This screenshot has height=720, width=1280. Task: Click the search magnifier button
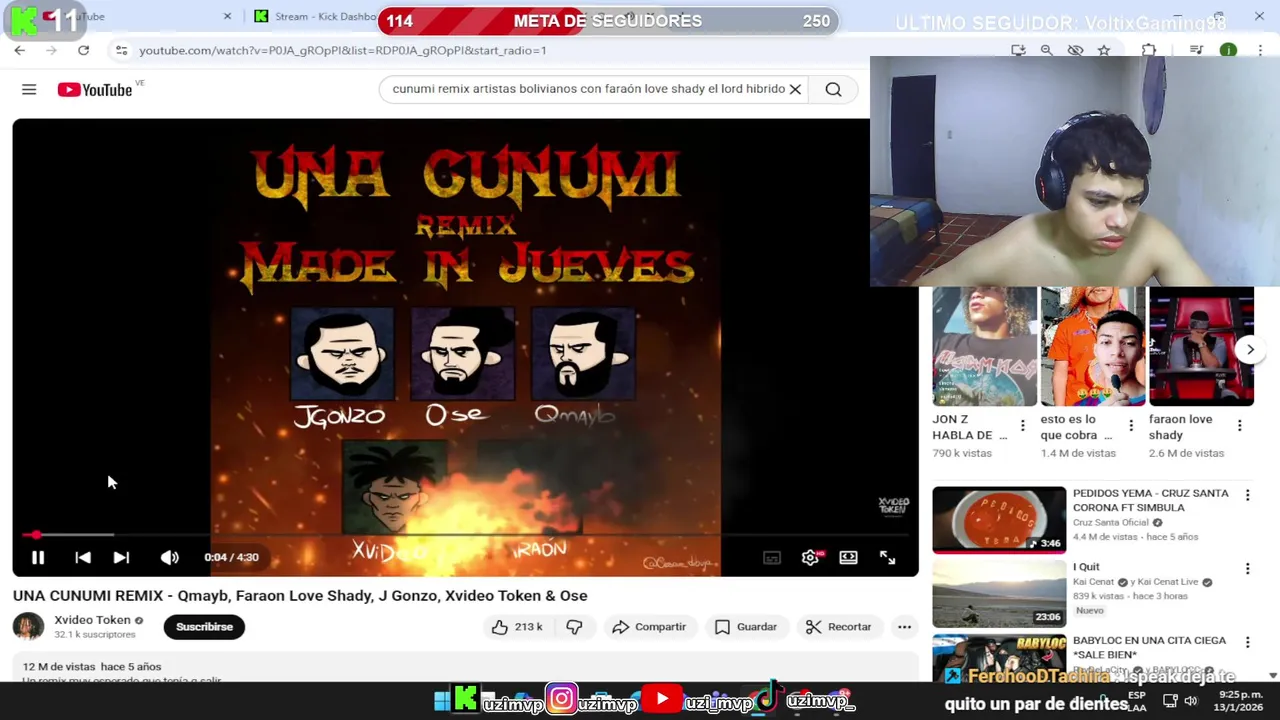(x=833, y=89)
